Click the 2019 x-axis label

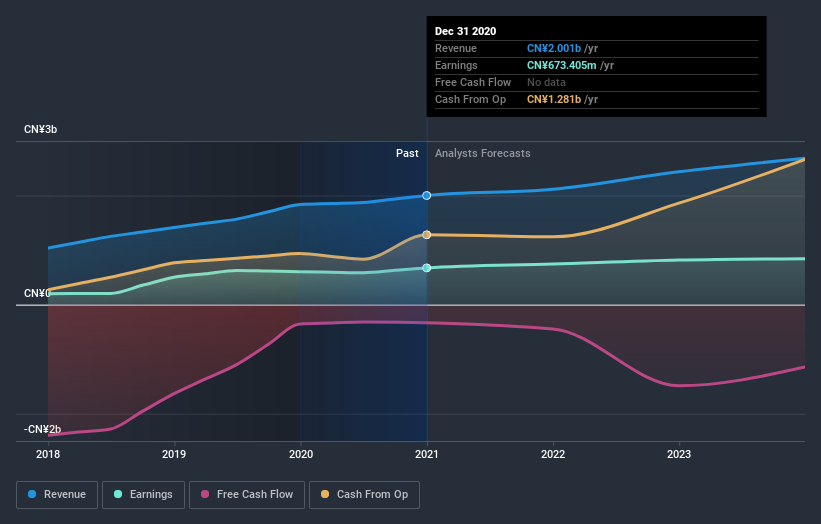click(174, 454)
